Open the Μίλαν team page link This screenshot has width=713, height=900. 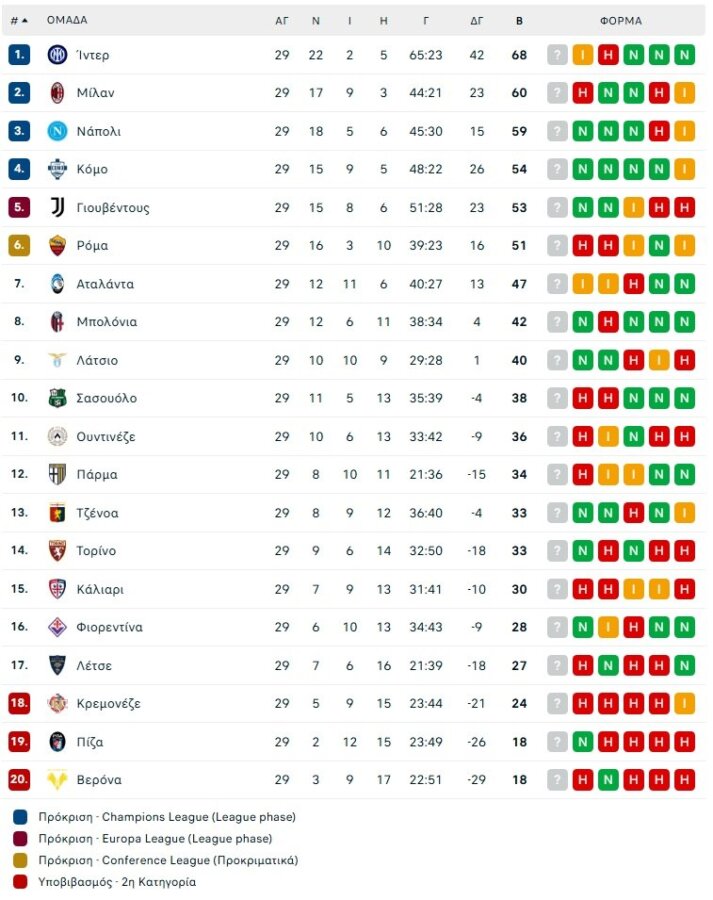[x=95, y=93]
